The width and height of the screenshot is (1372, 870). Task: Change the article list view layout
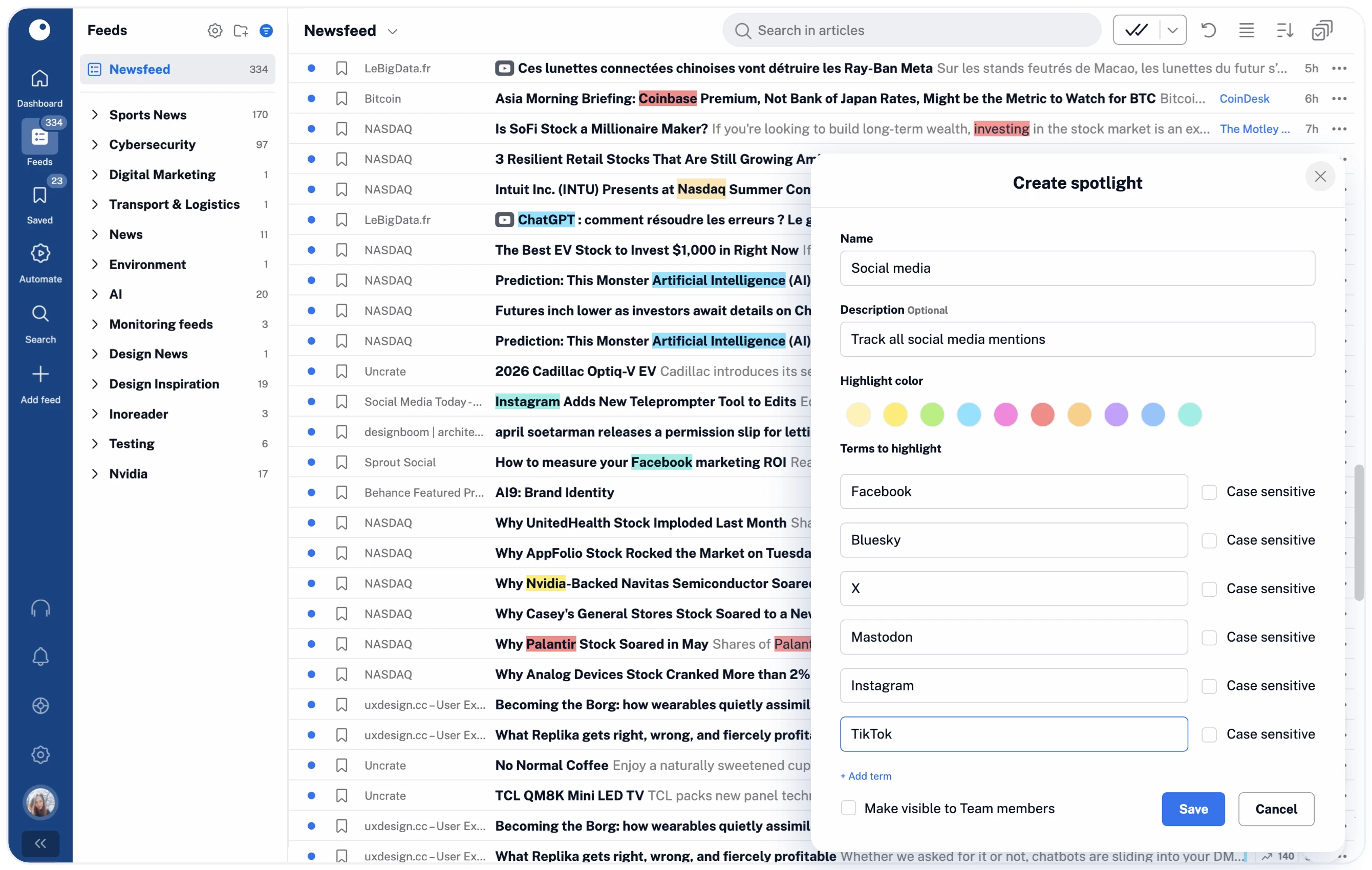pos(1246,30)
